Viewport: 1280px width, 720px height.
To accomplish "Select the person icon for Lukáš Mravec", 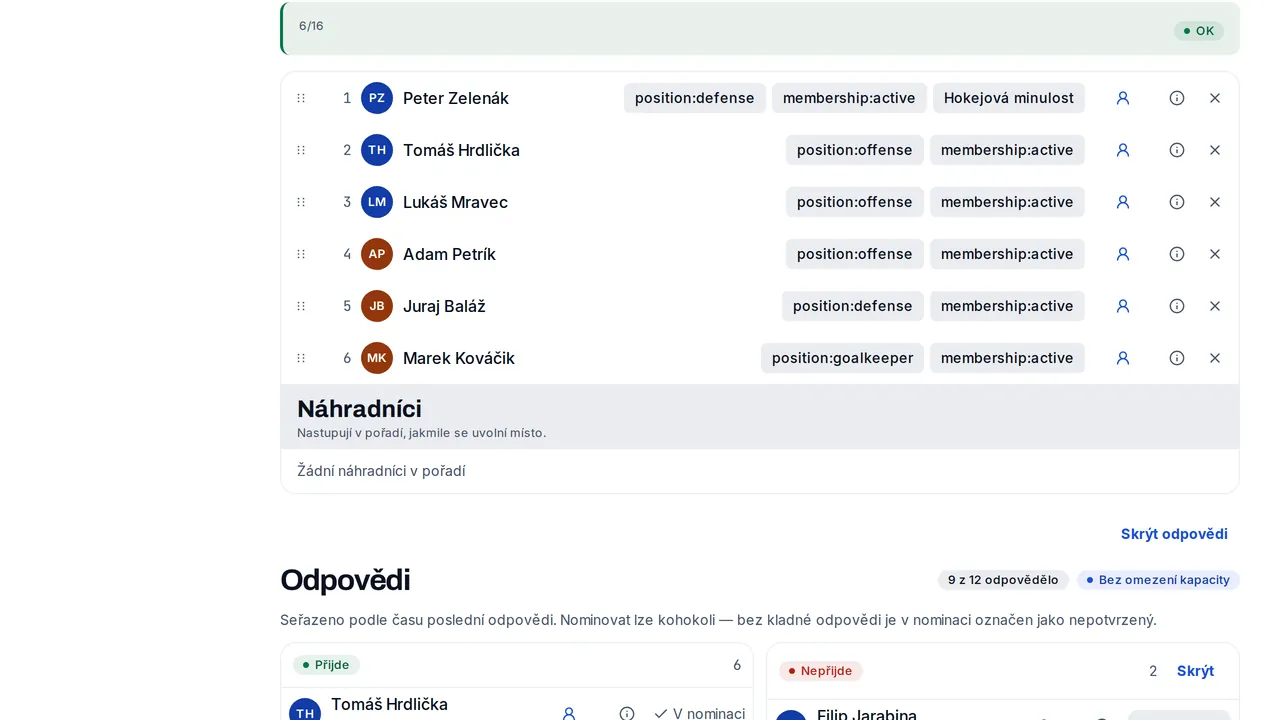I will coord(1123,202).
